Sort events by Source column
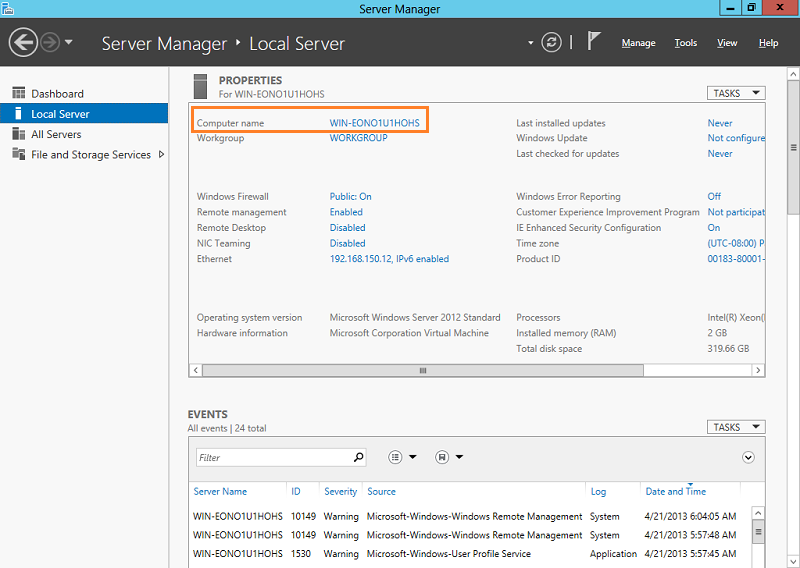This screenshot has width=800, height=568. click(381, 491)
